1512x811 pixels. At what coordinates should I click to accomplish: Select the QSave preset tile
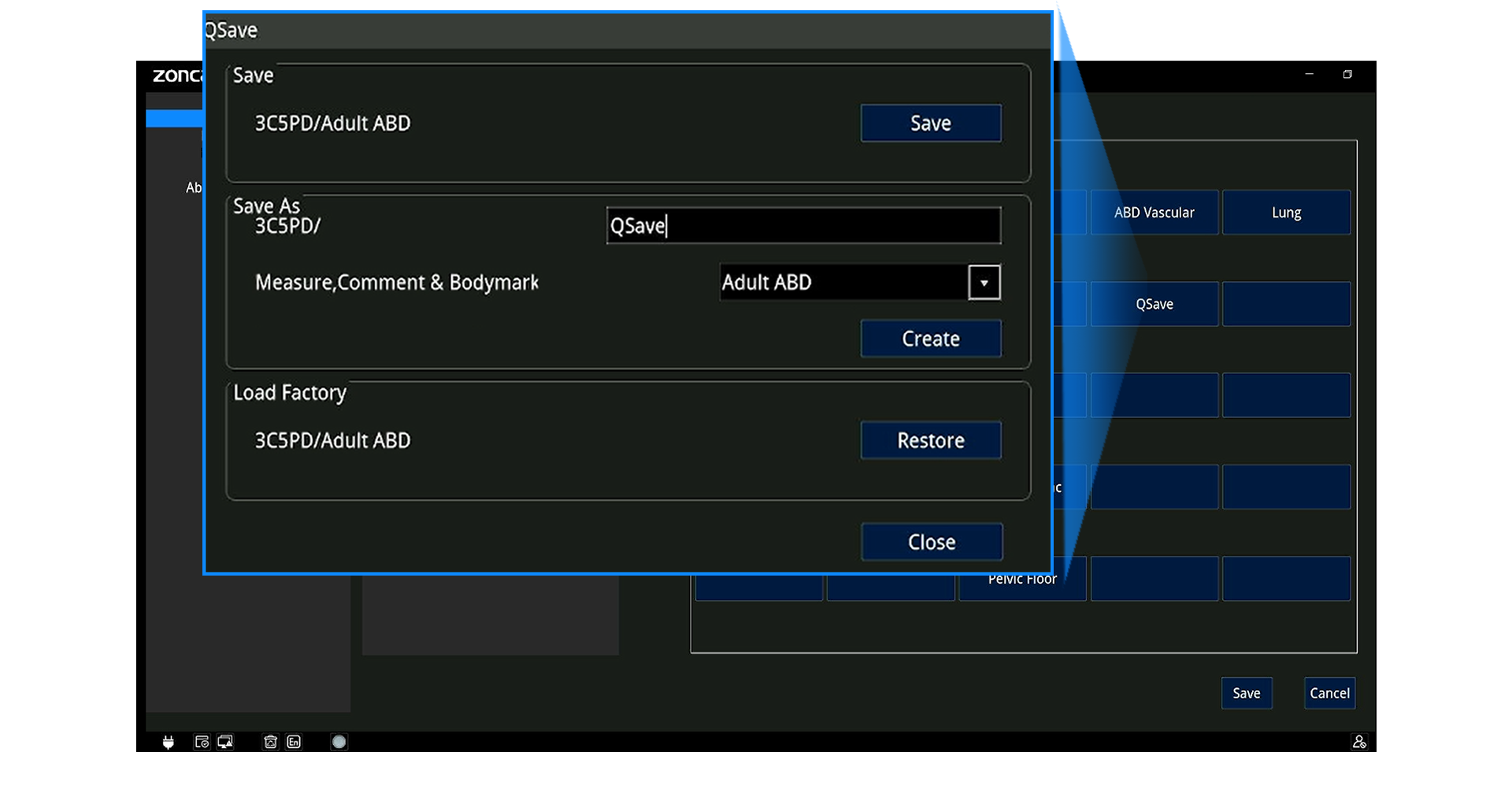[1154, 304]
